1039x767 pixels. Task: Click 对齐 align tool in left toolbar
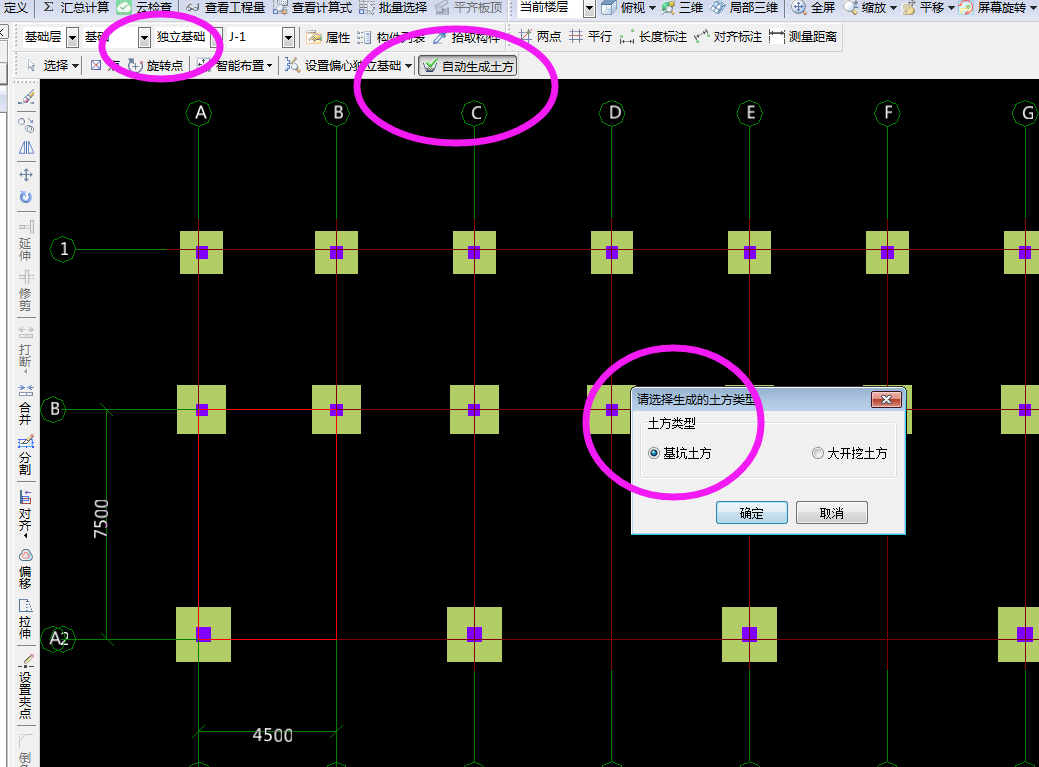click(x=25, y=513)
